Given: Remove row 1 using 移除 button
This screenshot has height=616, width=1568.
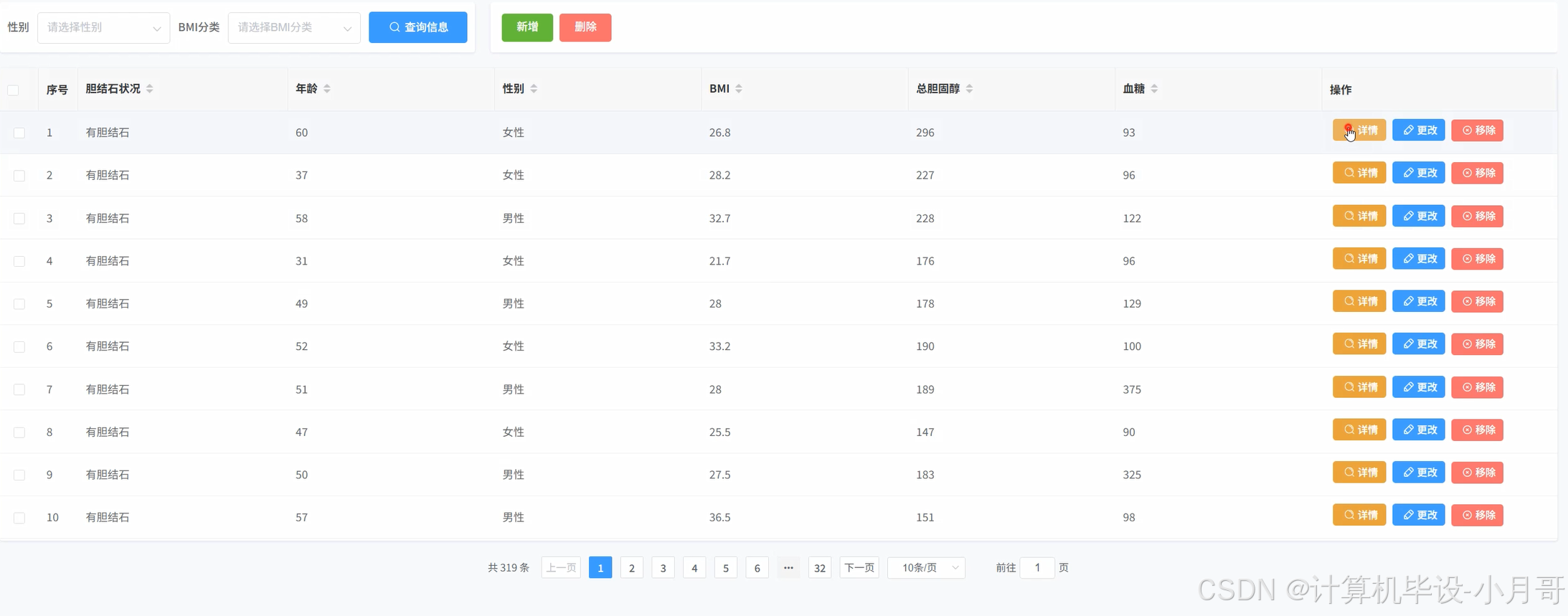Looking at the screenshot, I should pyautogui.click(x=1478, y=131).
